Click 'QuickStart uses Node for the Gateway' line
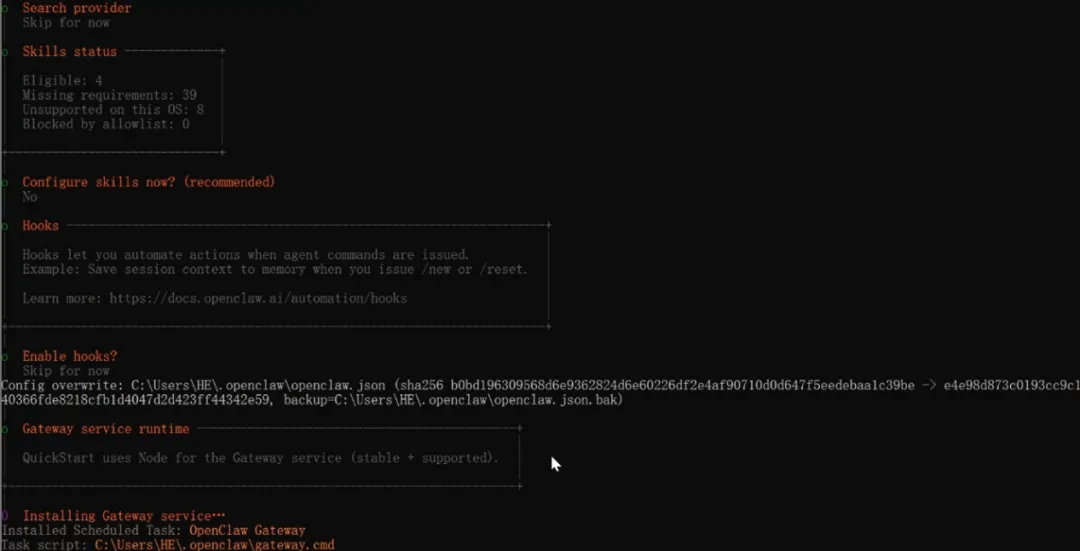1080x551 pixels. click(260, 458)
